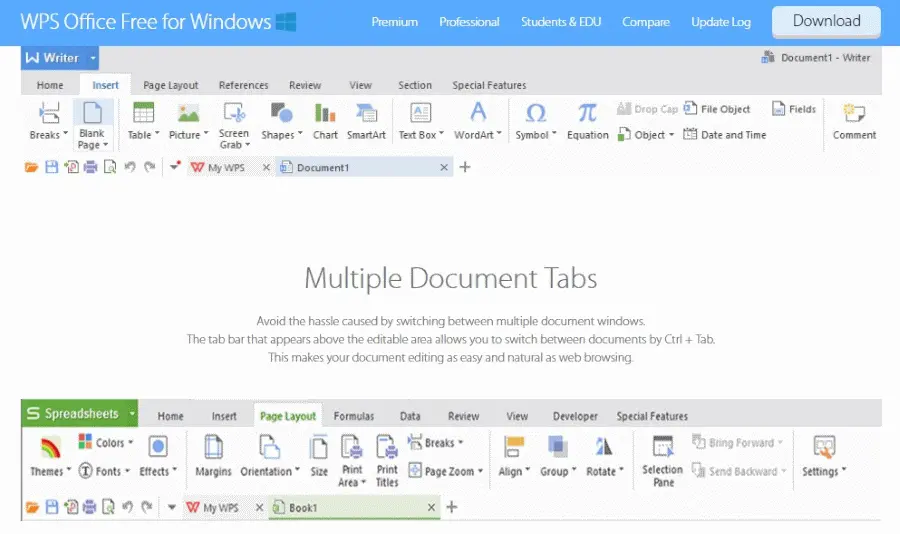Open the Align icon
The height and width of the screenshot is (534, 900).
tap(514, 447)
